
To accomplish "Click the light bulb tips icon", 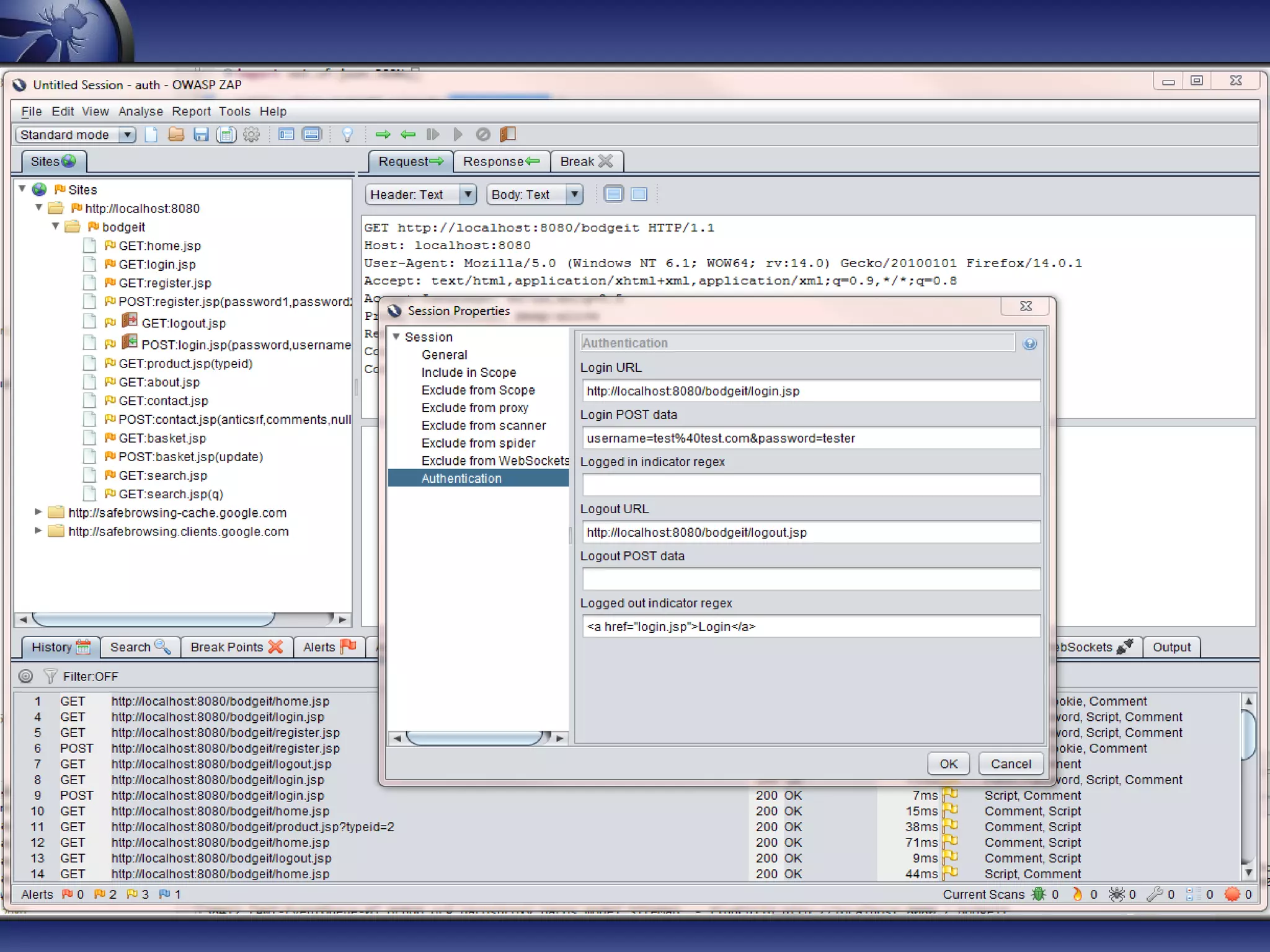I will 347,134.
